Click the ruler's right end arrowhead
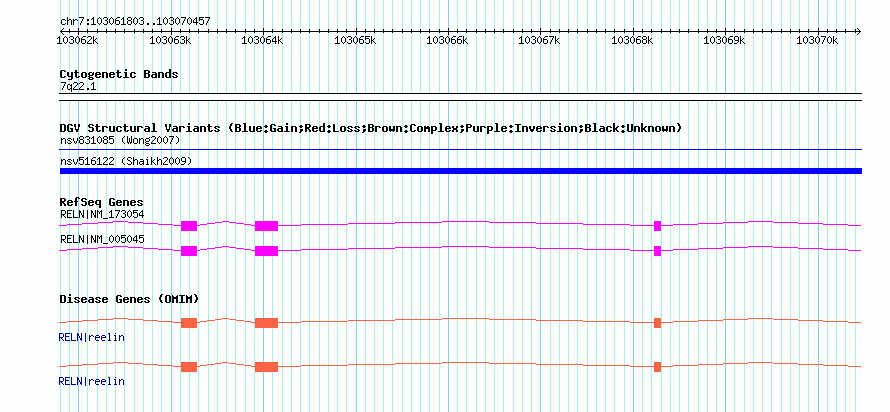890x412 pixels. [x=859, y=31]
